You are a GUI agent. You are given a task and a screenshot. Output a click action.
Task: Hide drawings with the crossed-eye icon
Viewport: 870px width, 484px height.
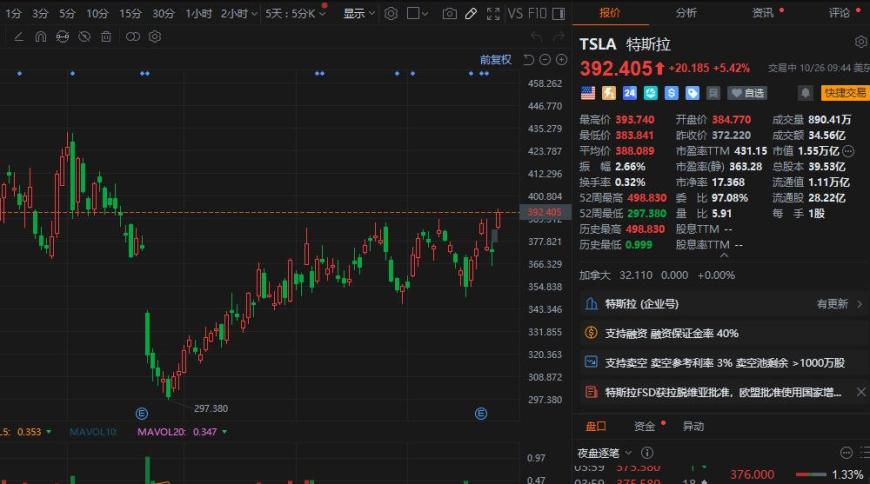pyautogui.click(x=84, y=37)
